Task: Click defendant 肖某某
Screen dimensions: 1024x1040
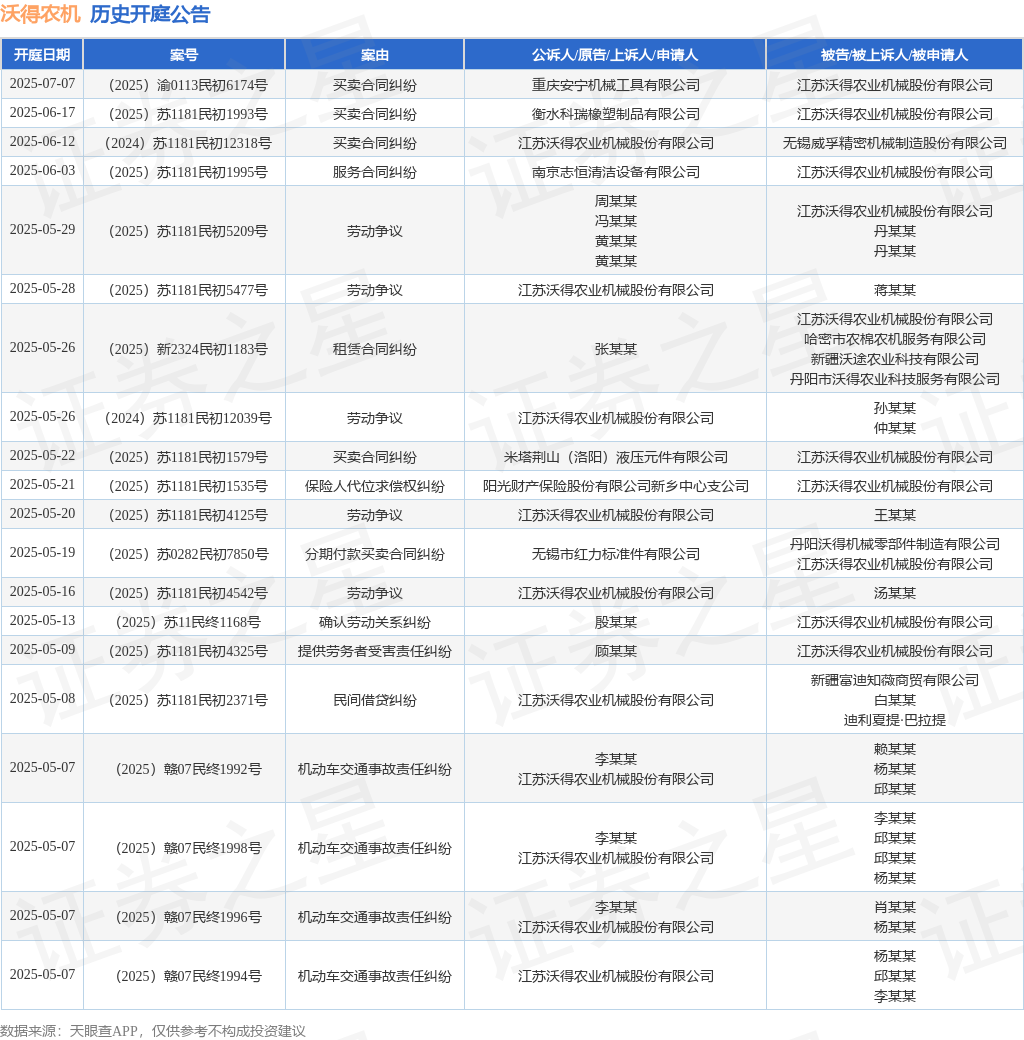Action: 895,907
